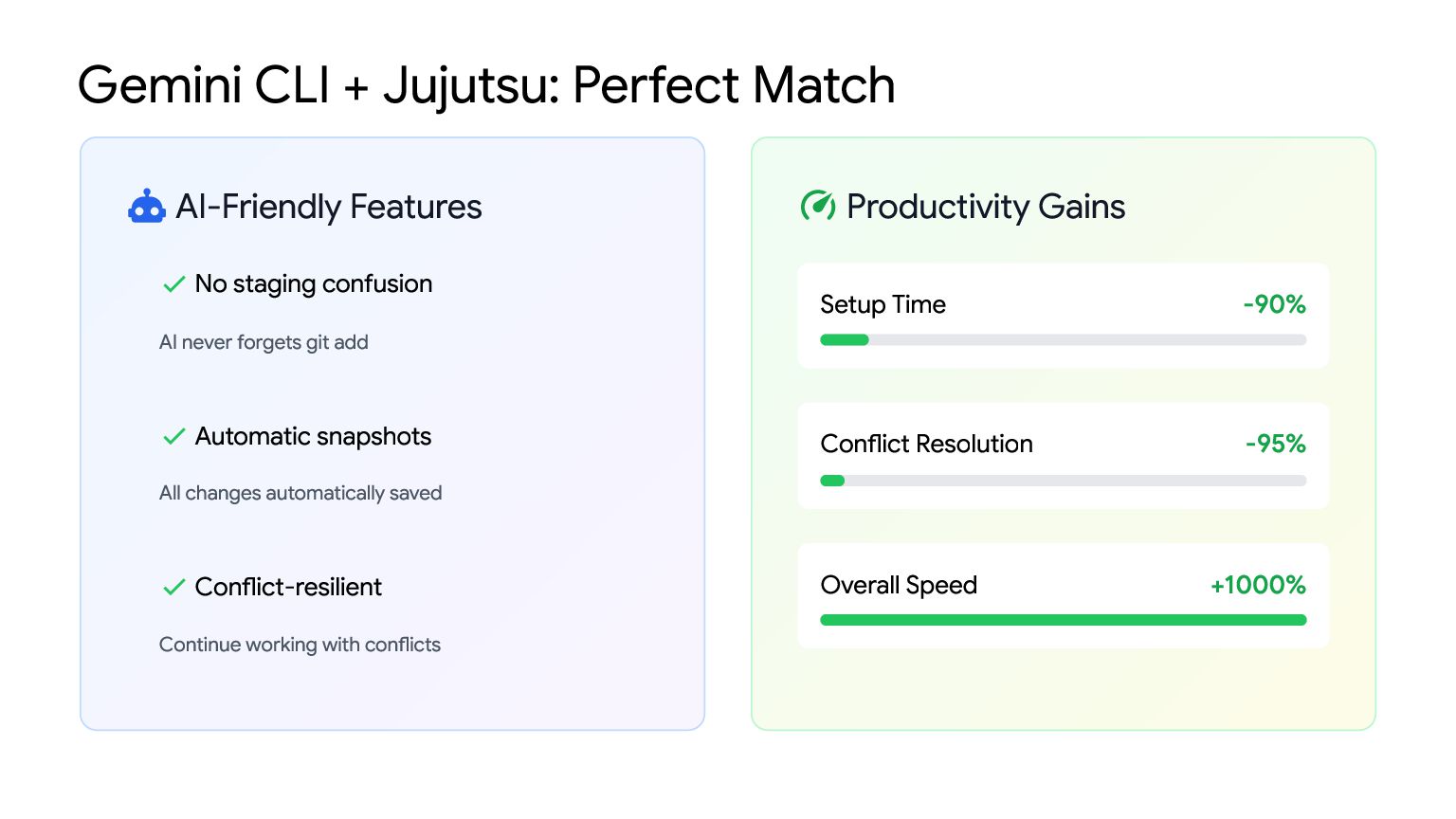Click the Setup Time progress bar
The height and width of the screenshot is (819, 1456).
[x=1064, y=340]
